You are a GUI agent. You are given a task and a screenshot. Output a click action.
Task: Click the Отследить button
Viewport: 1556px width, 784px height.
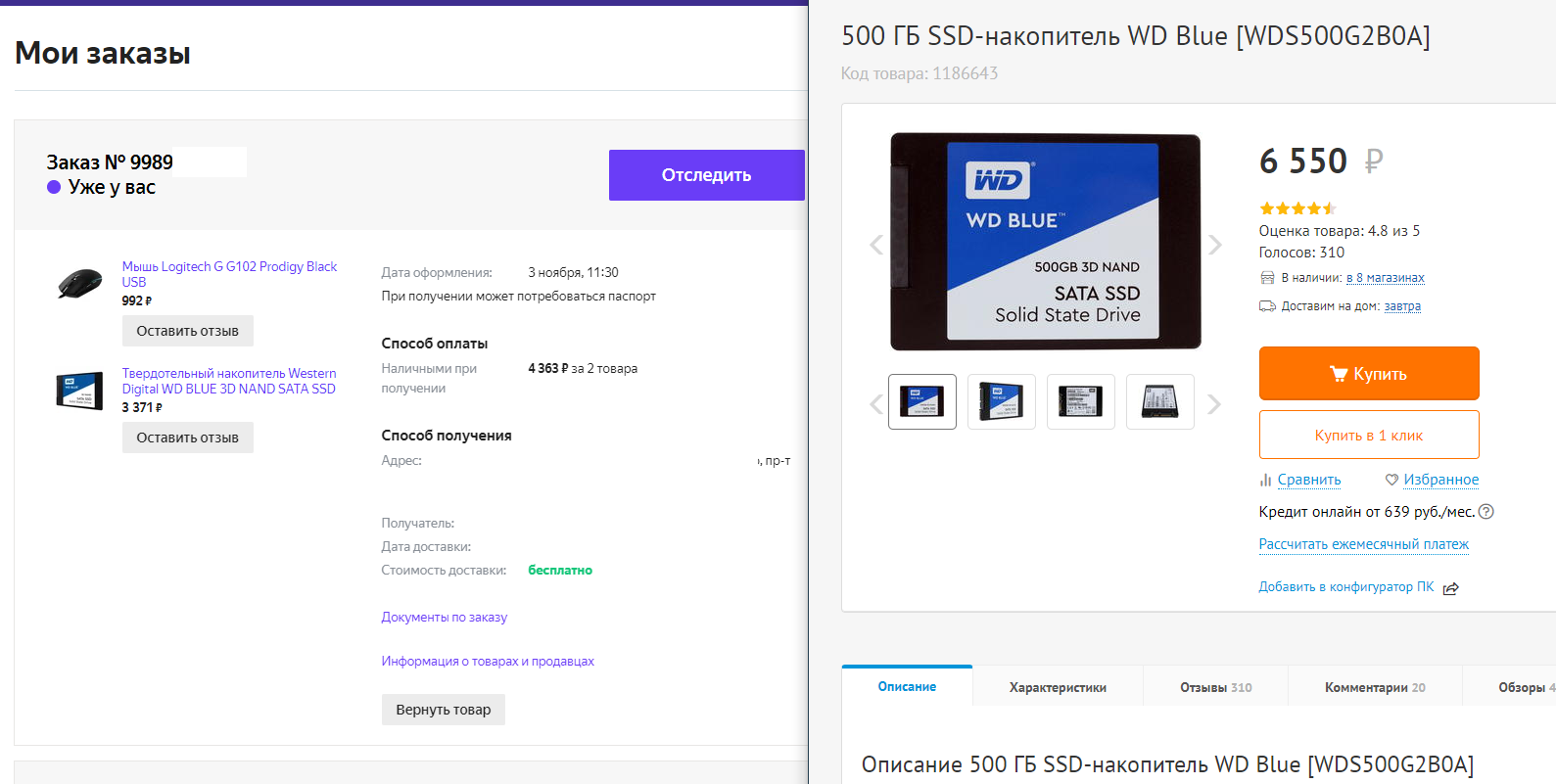(x=707, y=175)
